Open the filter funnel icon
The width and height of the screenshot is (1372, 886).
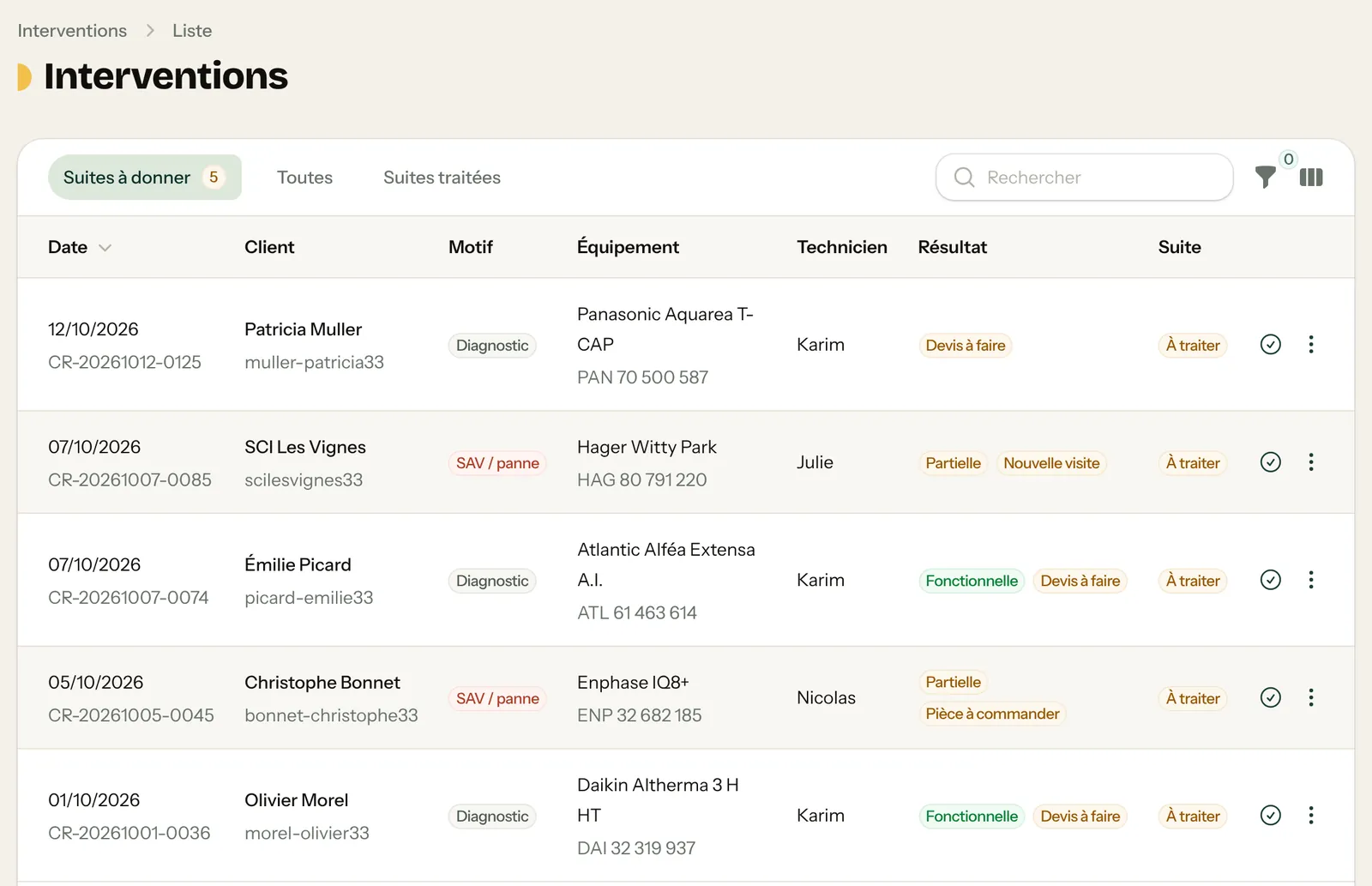point(1265,178)
